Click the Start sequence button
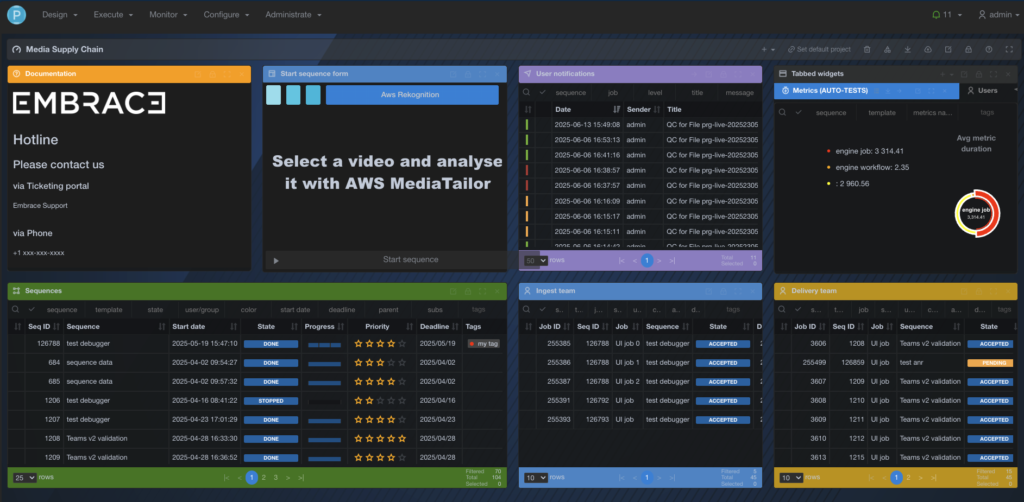The width and height of the screenshot is (1024, 502). 410,260
